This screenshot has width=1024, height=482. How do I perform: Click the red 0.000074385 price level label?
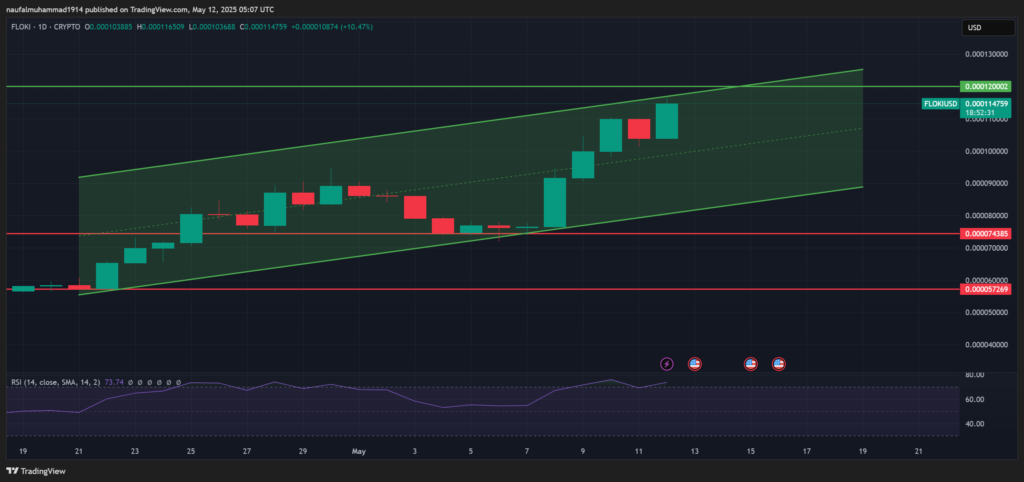(987, 234)
